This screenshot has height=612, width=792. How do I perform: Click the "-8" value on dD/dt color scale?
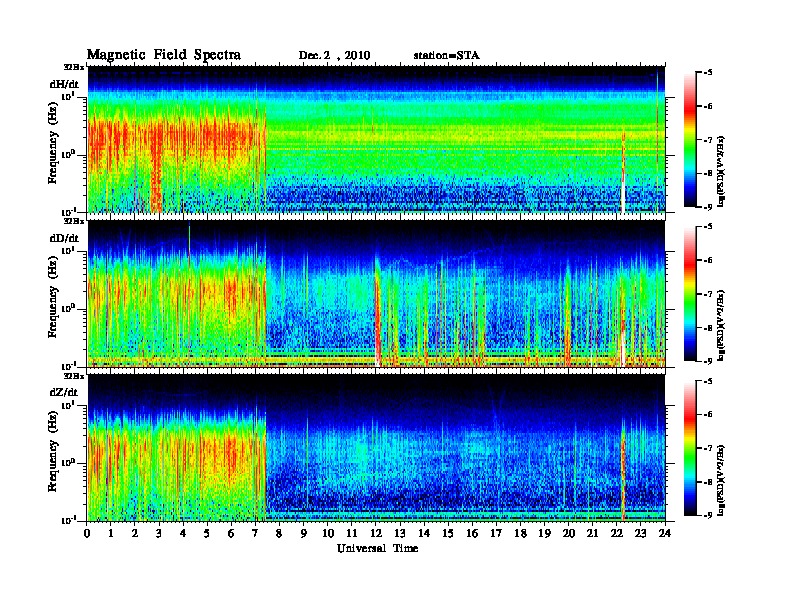(x=708, y=327)
